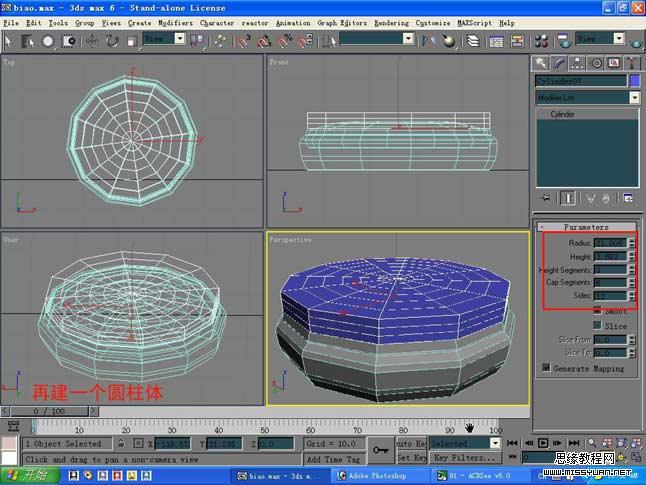Image resolution: width=646 pixels, height=485 pixels.
Task: Open the render type View dropdown
Action: (599, 39)
